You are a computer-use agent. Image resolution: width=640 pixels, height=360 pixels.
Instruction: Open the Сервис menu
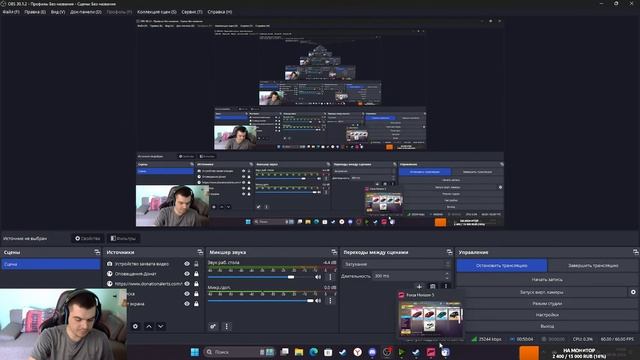192,12
